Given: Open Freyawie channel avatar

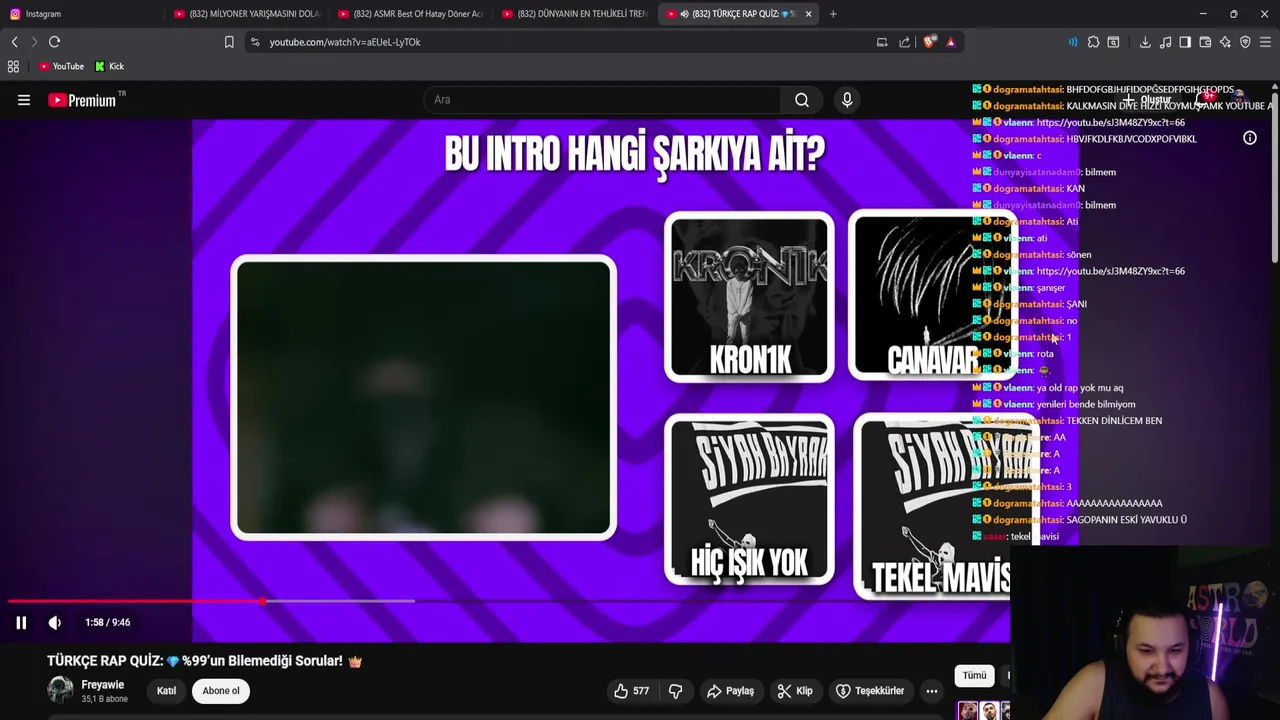Looking at the screenshot, I should tap(61, 690).
